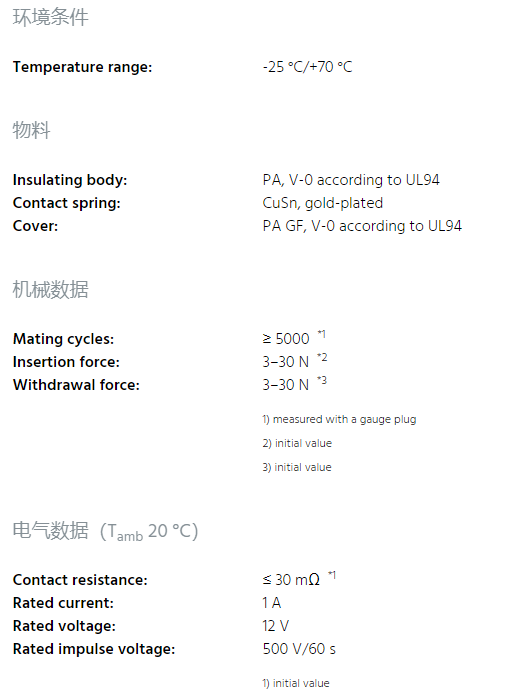Image resolution: width=513 pixels, height=697 pixels.
Task: Select the Insulating body label
Action: coord(70,180)
